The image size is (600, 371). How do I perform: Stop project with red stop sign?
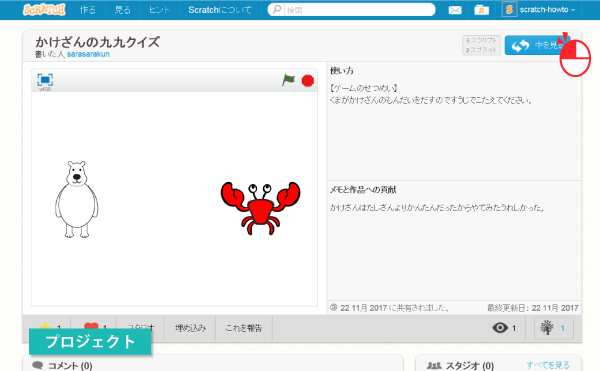tap(308, 81)
